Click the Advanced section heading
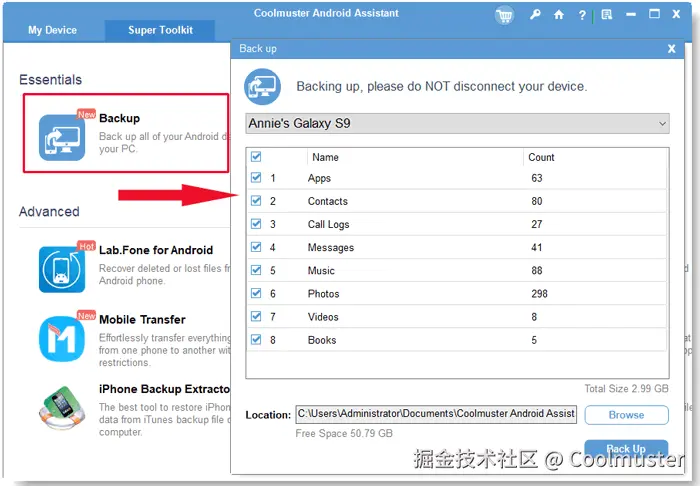Image resolution: width=700 pixels, height=486 pixels. [49, 212]
